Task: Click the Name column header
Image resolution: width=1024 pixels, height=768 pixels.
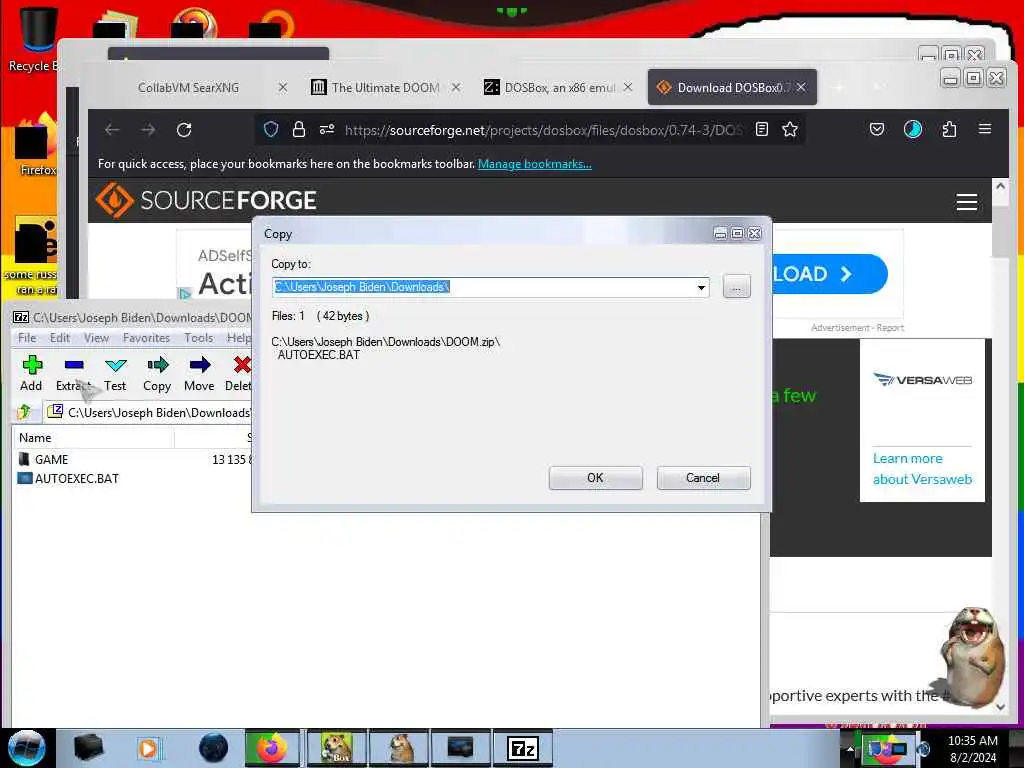Action: [x=93, y=438]
